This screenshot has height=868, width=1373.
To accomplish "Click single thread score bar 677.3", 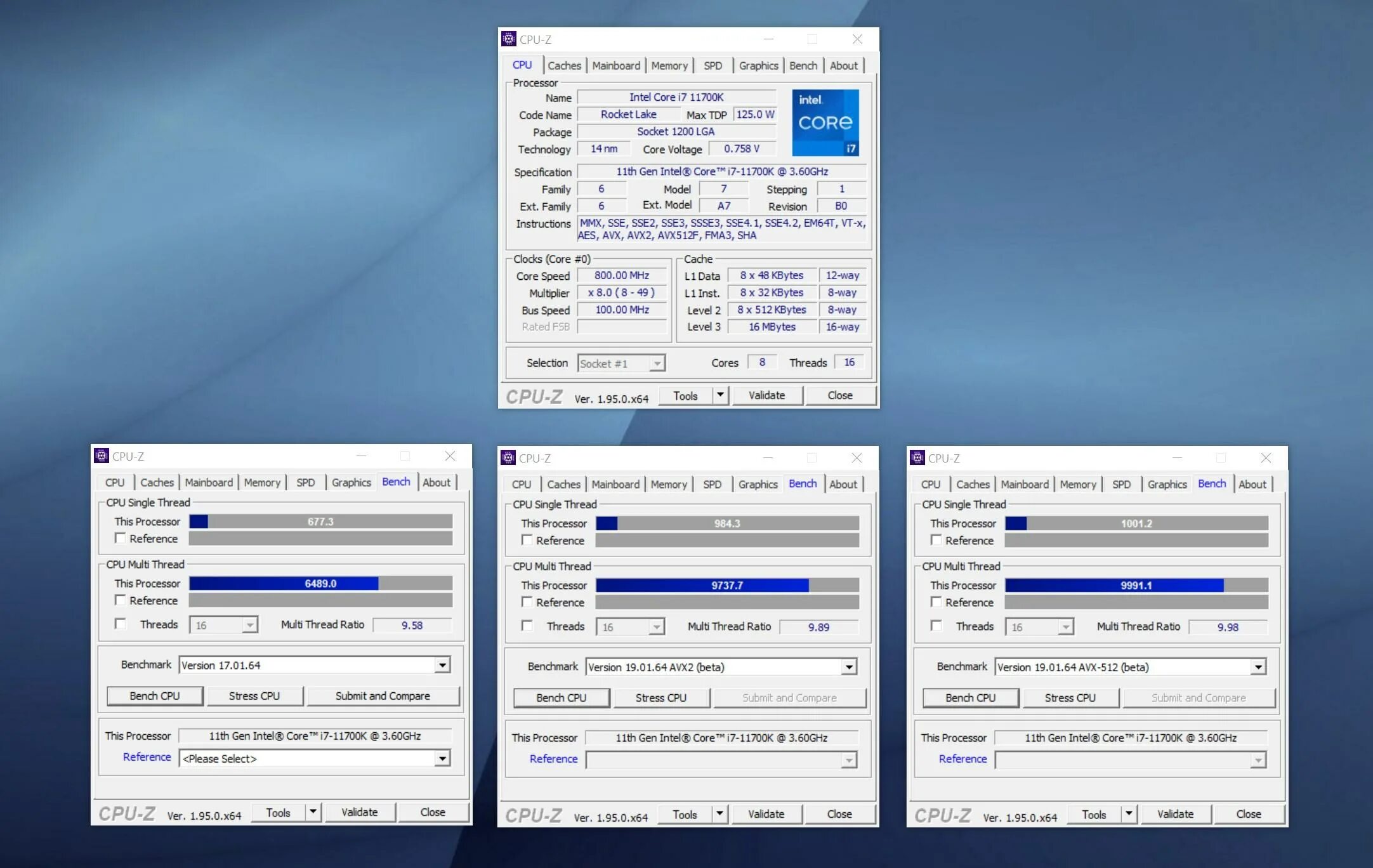I will pyautogui.click(x=320, y=521).
